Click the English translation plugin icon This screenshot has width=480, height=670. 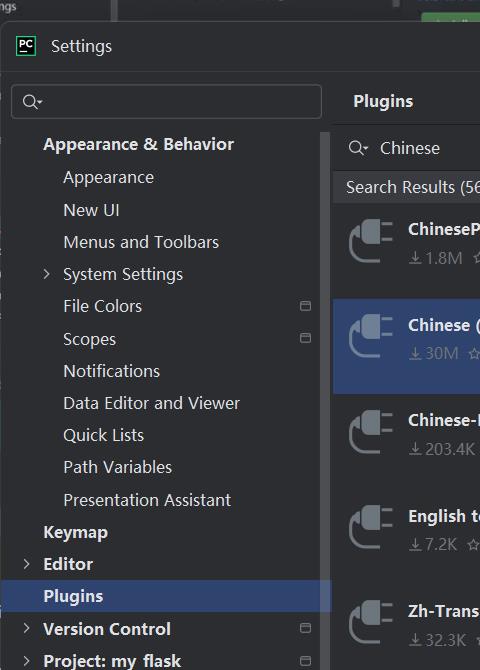pos(371,527)
